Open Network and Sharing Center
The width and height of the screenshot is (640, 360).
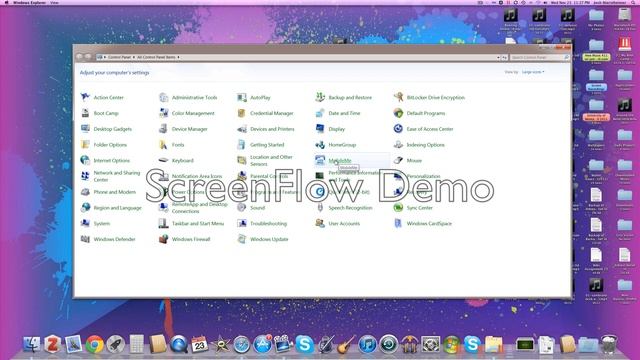[x=117, y=176]
